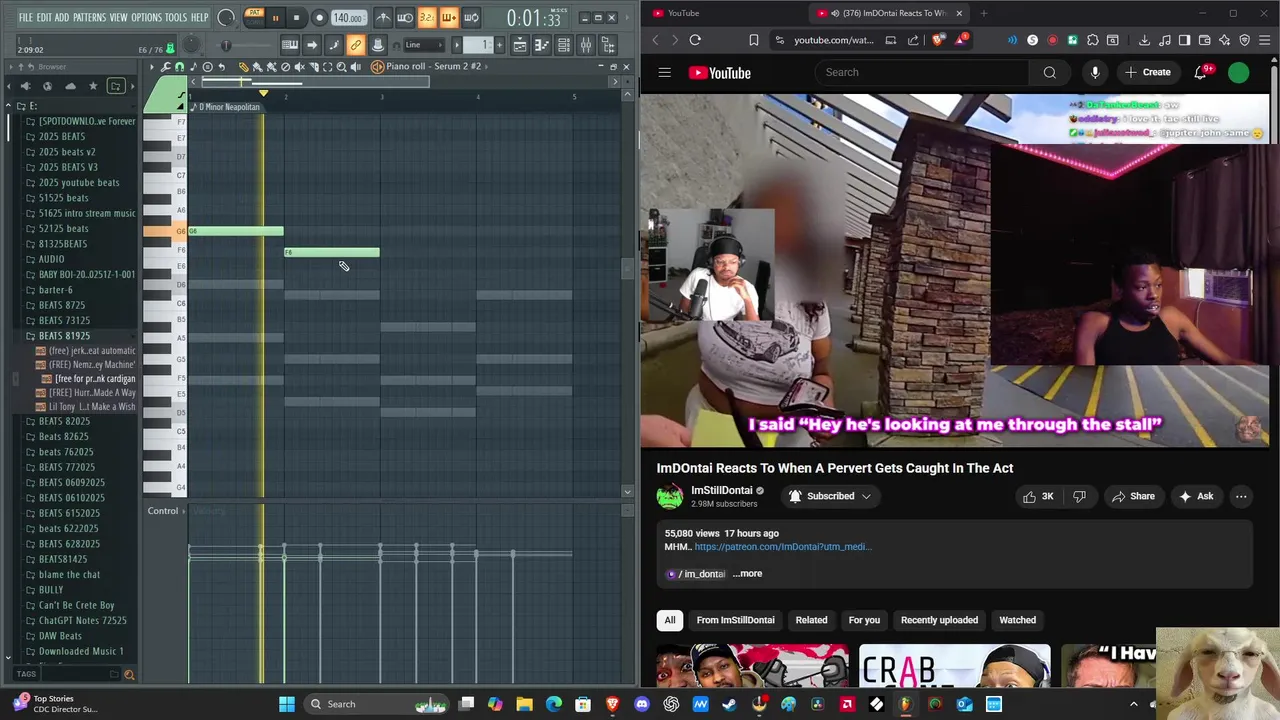
Task: Click the browser search magnifier icon
Action: pos(129,675)
